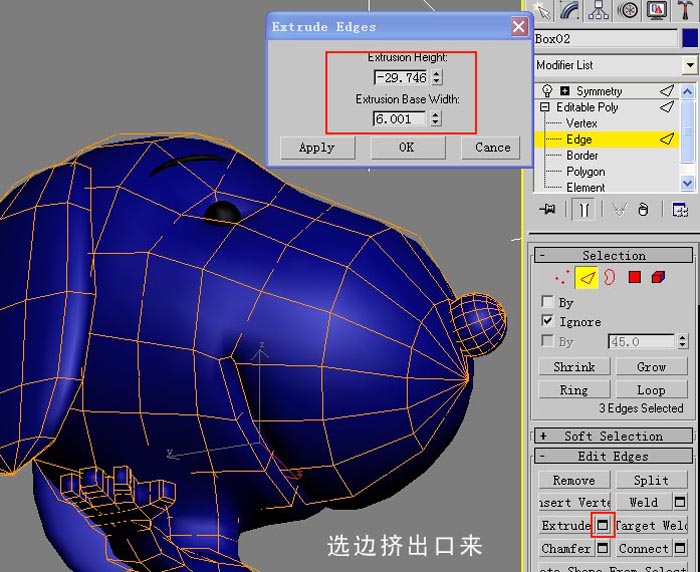Click OK in Extrude Edges dialog
Viewport: 700px width, 572px height.
click(x=408, y=147)
